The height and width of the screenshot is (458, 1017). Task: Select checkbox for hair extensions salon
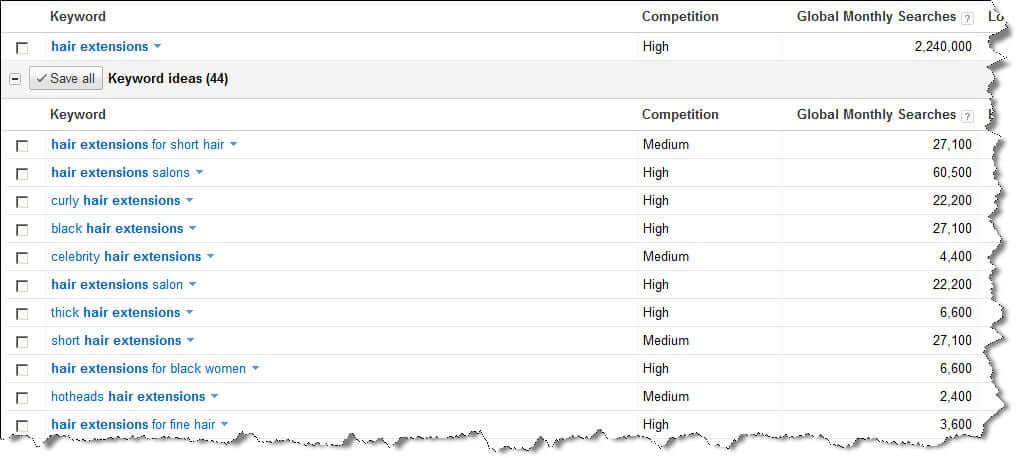coord(22,286)
